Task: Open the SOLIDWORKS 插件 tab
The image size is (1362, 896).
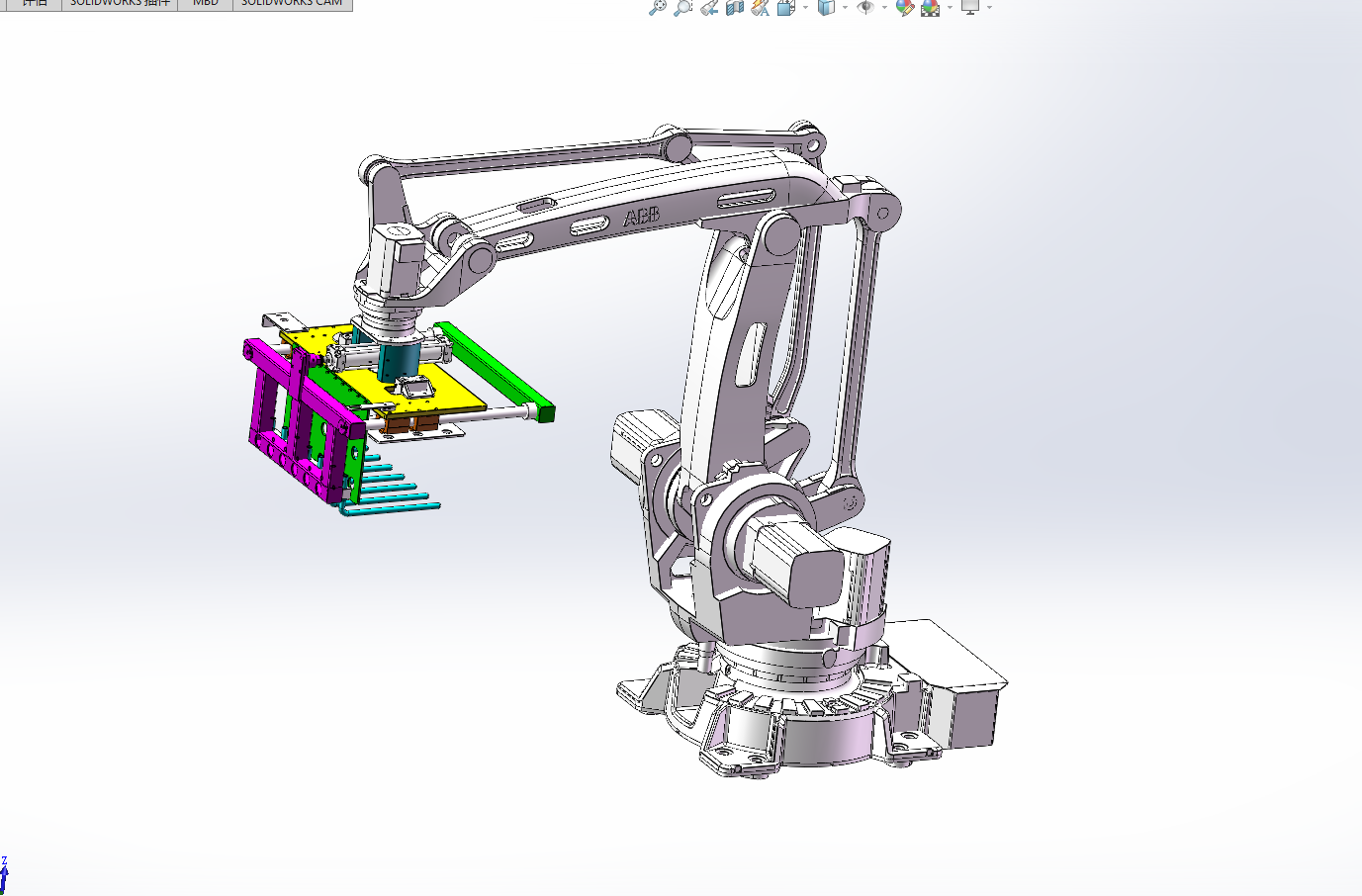Action: (120, 4)
